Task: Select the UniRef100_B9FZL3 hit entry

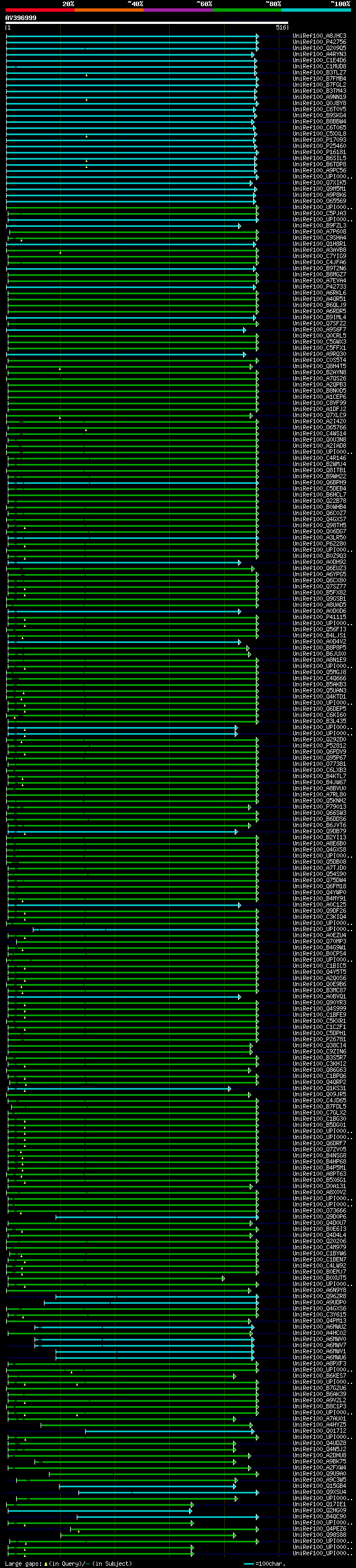Action: pyautogui.click(x=319, y=226)
